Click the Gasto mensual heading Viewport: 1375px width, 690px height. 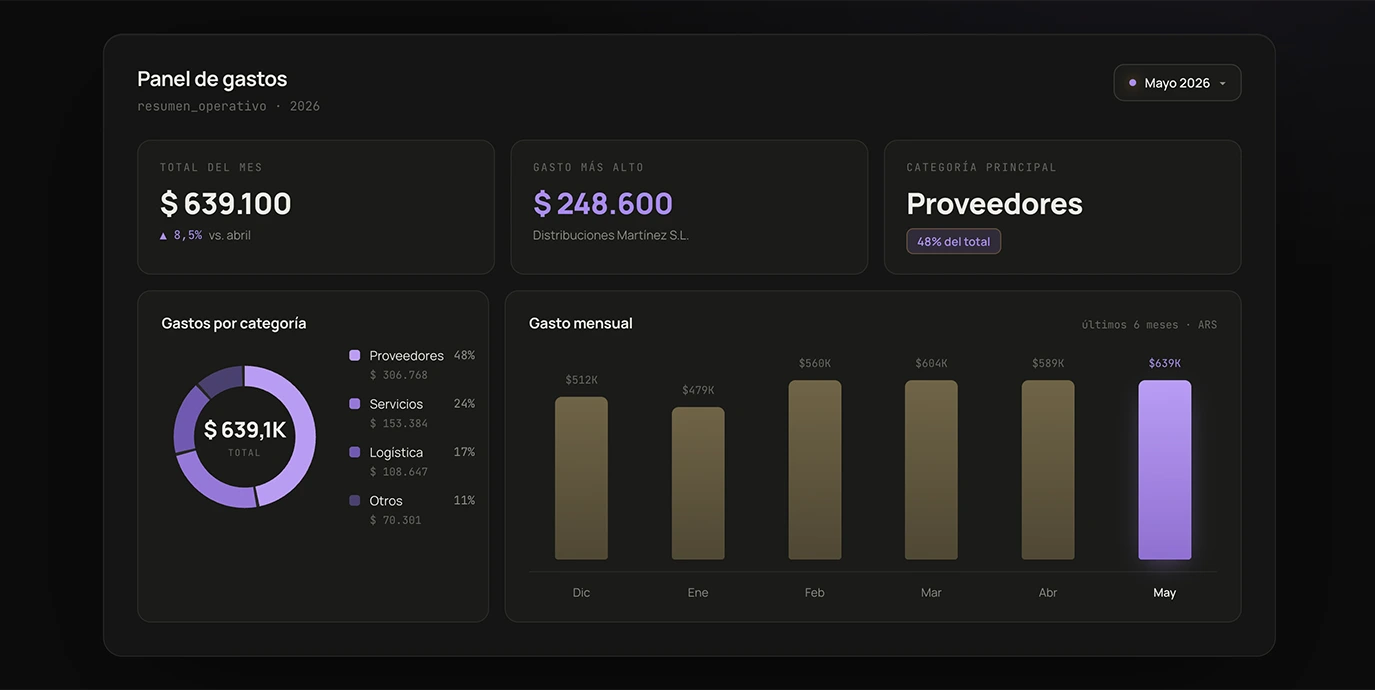[581, 323]
